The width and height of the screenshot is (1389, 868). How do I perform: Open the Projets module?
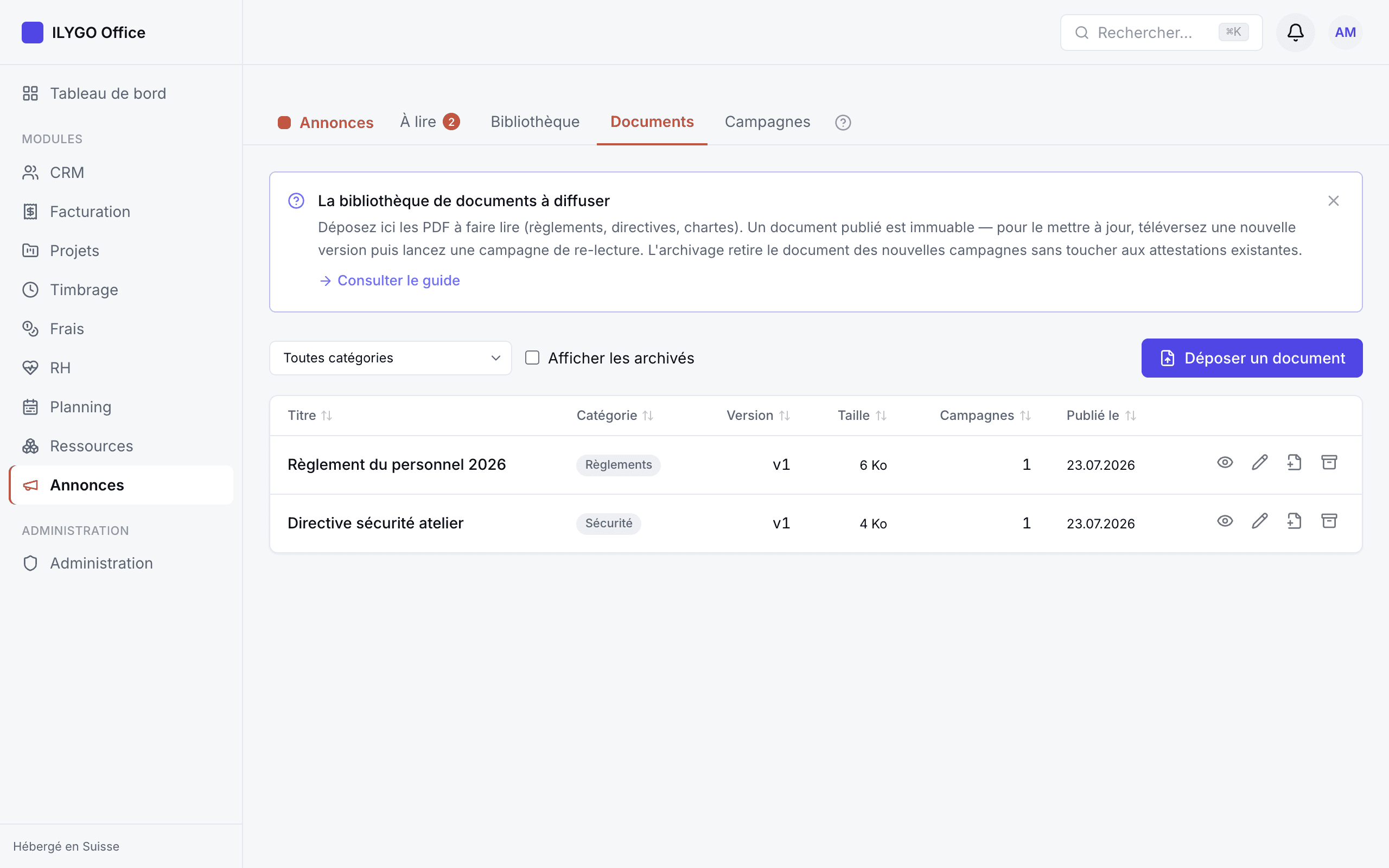coord(121,251)
